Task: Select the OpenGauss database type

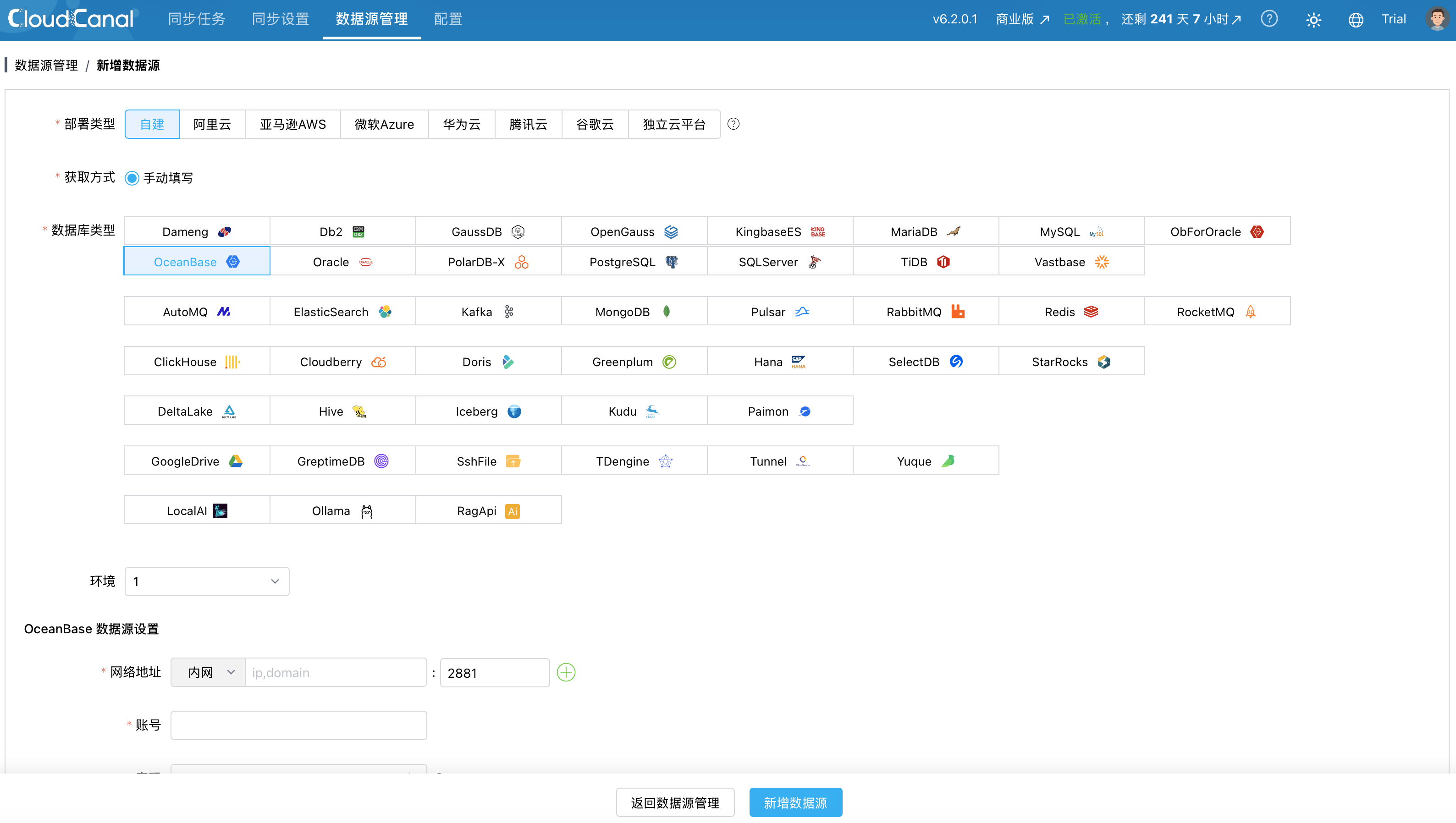Action: [x=634, y=231]
